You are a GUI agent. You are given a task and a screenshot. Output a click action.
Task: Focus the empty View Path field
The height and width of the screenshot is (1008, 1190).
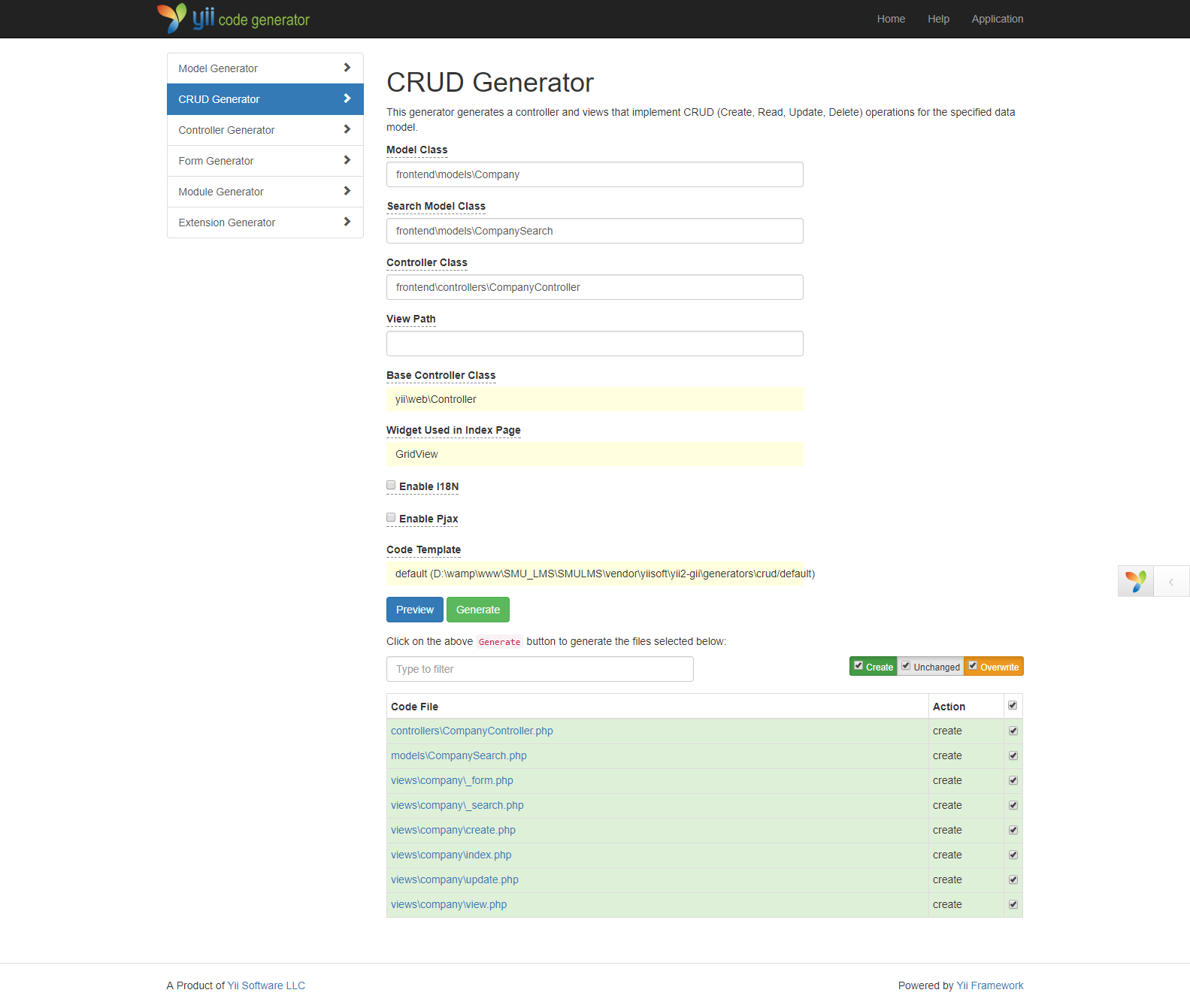(x=595, y=344)
